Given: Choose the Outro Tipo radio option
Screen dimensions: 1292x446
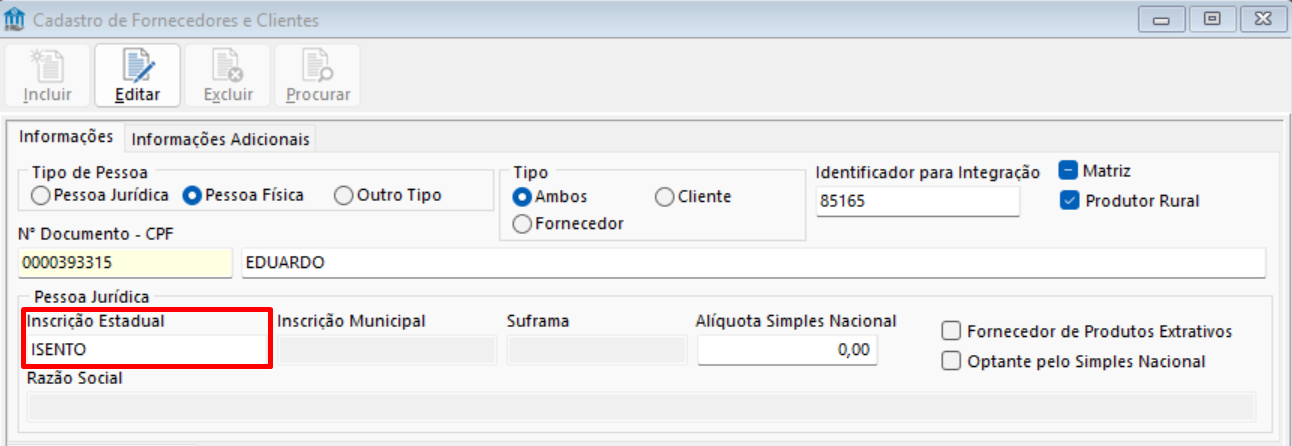Looking at the screenshot, I should tap(388, 195).
